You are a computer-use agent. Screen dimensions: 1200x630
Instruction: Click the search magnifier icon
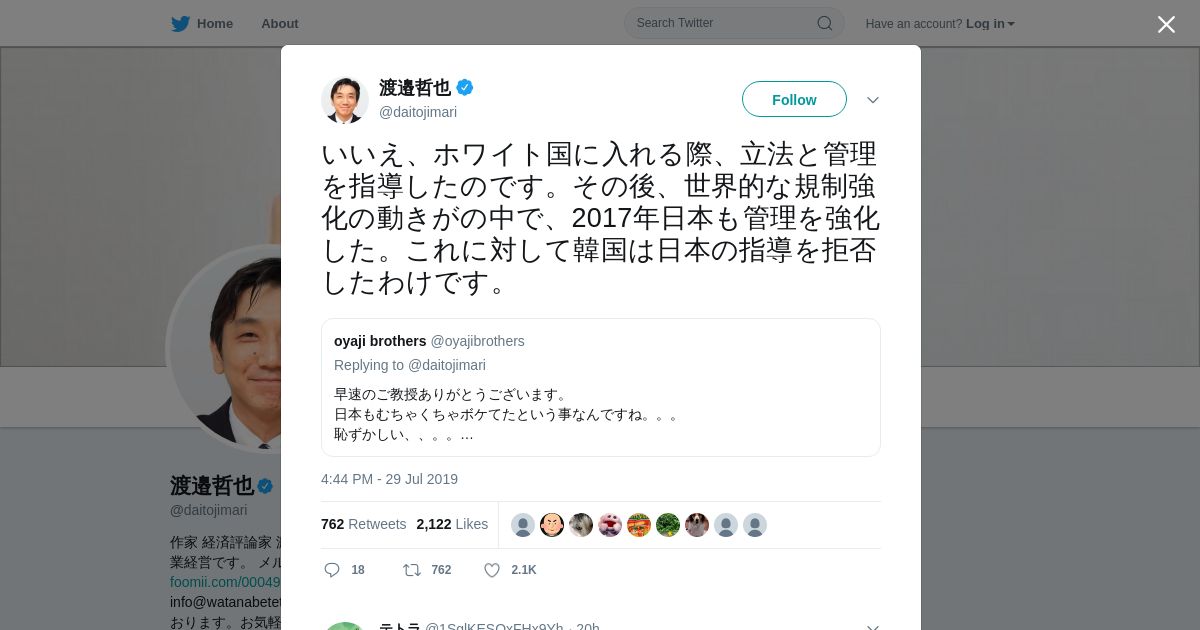pyautogui.click(x=825, y=23)
